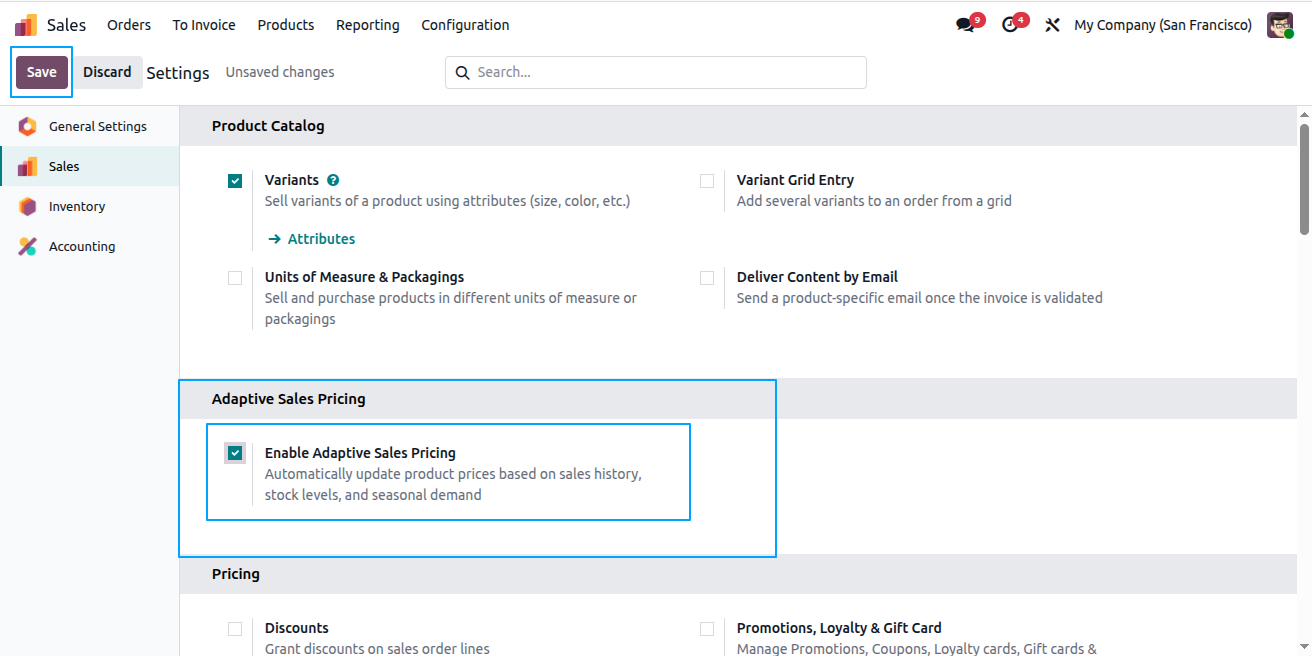Viewport: 1312px width, 656px height.
Task: Click the Settings breadcrumb title
Action: [178, 73]
